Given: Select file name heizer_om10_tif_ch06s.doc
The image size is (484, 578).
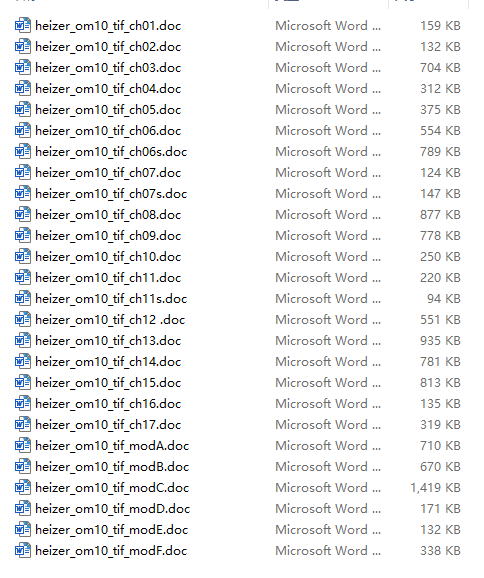Looking at the screenshot, I should (111, 152).
